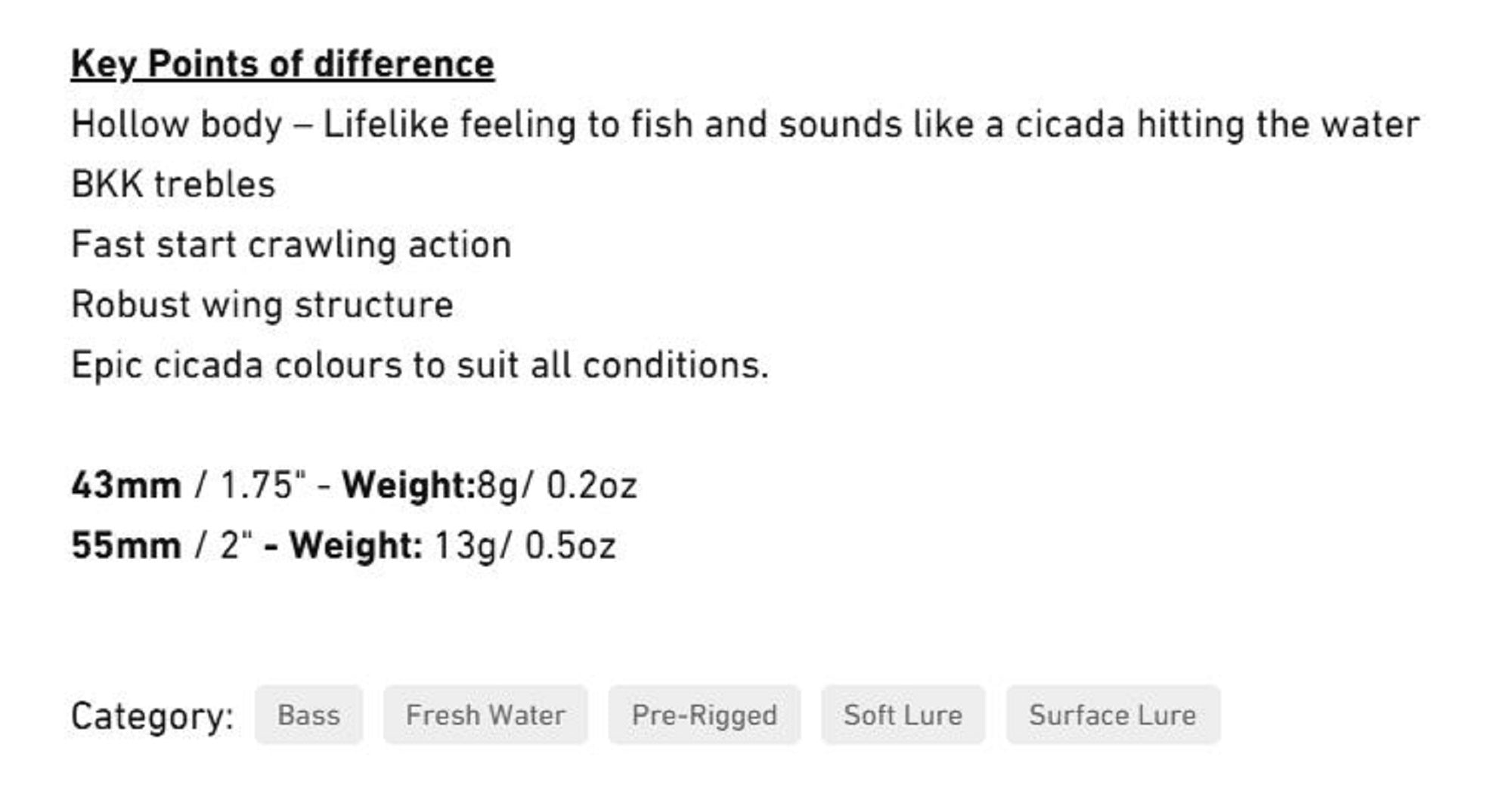Click the 13g/ 0.5oz weight value

point(525,545)
